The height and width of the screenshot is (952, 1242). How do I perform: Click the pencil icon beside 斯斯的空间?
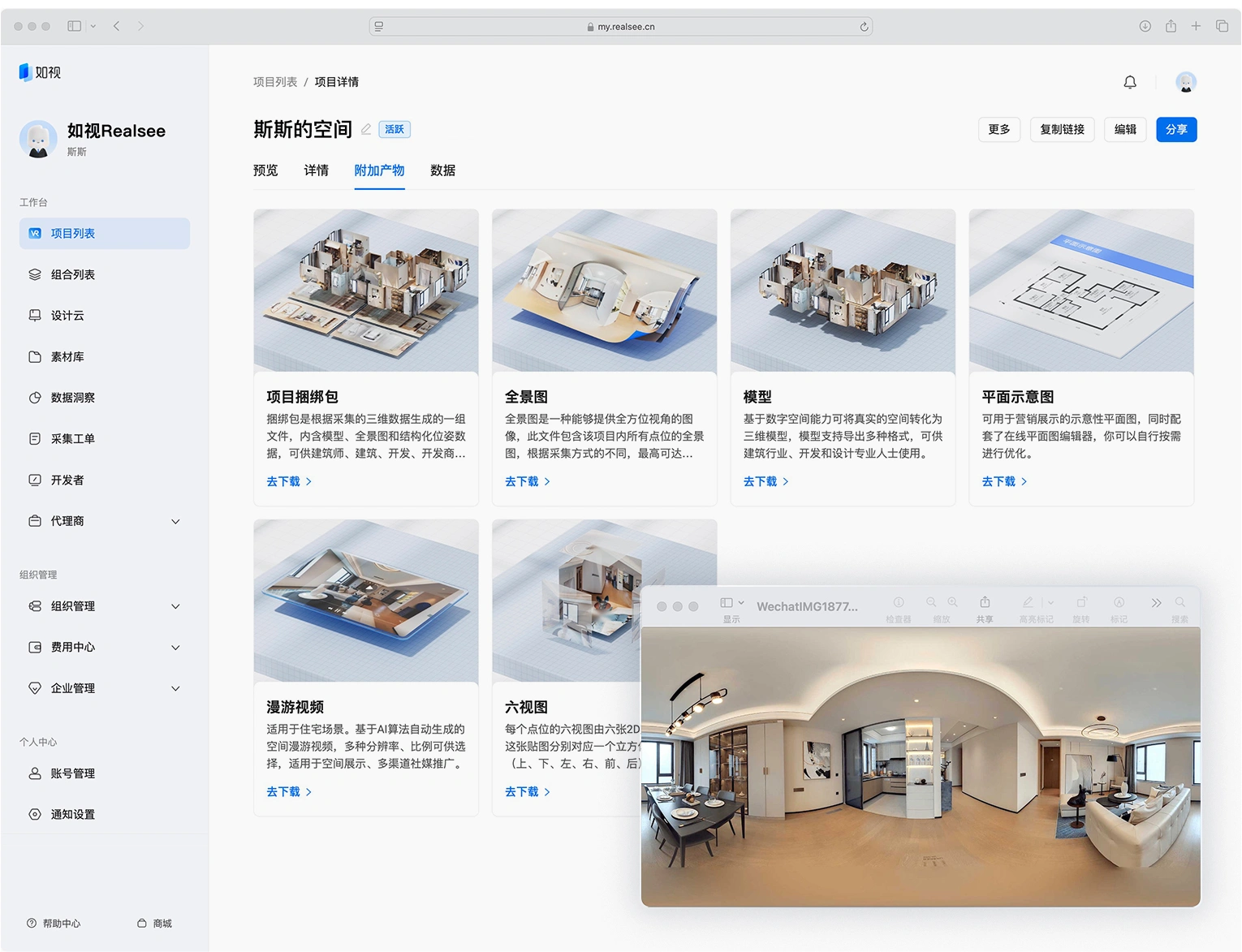[x=366, y=129]
